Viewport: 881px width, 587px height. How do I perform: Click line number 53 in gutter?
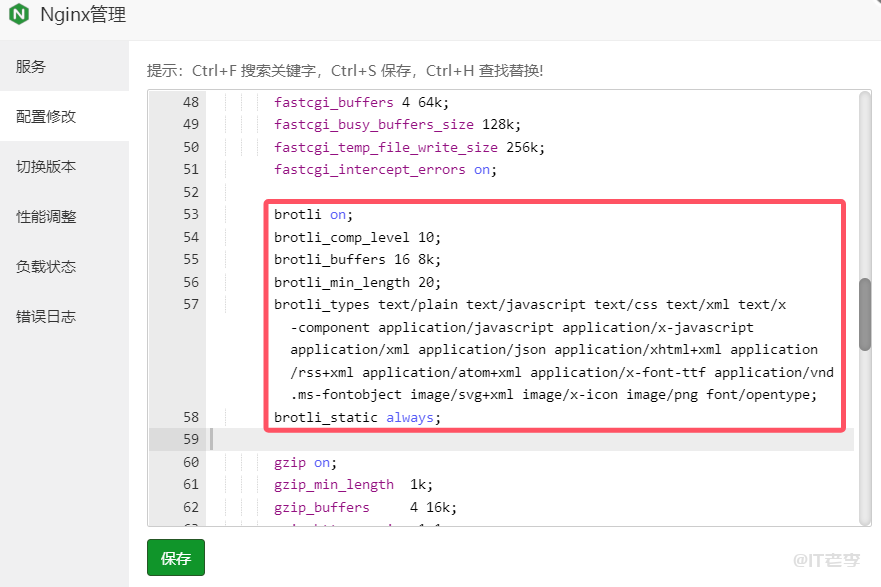pyautogui.click(x=192, y=214)
